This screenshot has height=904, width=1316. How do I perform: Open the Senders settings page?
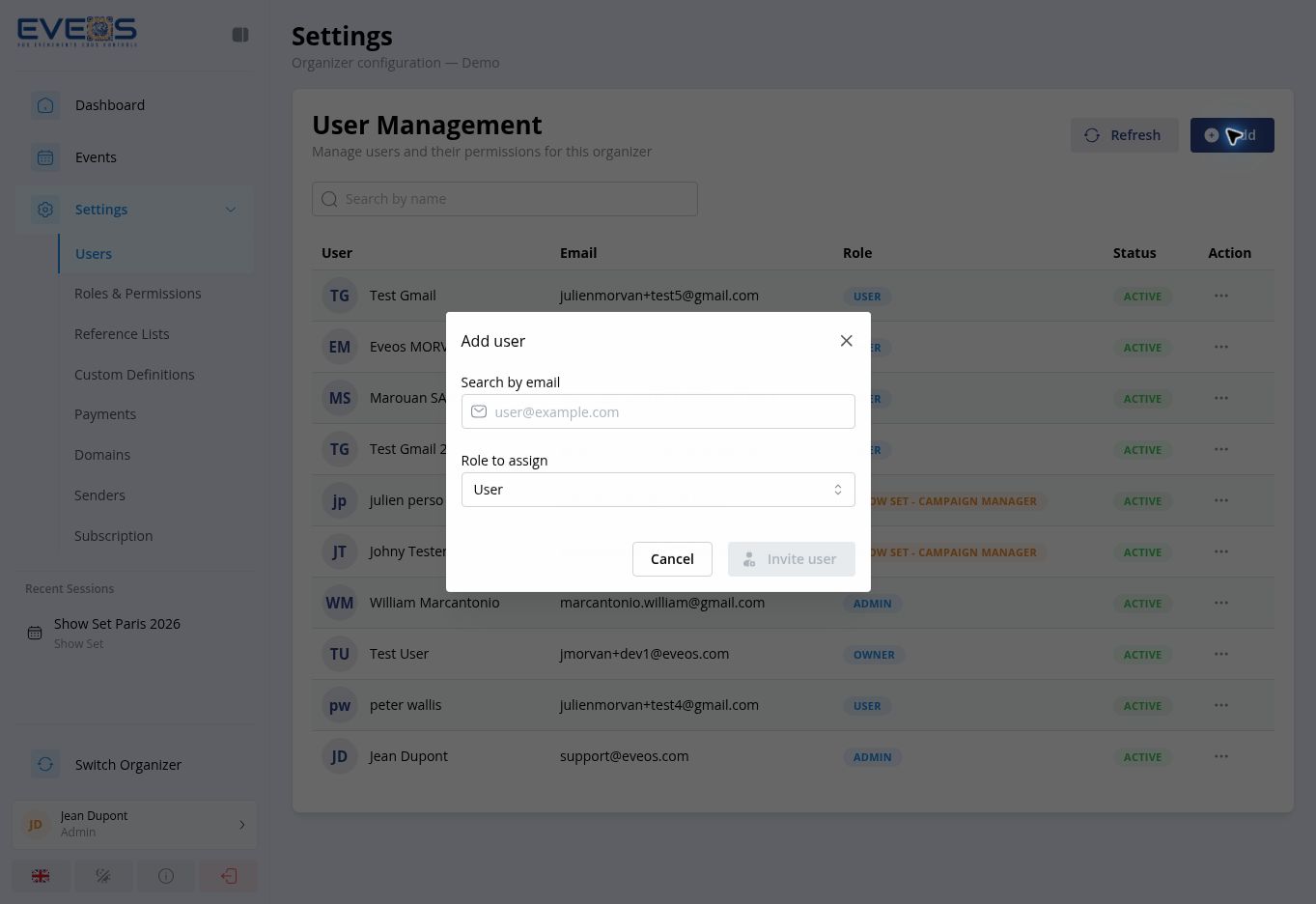pos(99,495)
